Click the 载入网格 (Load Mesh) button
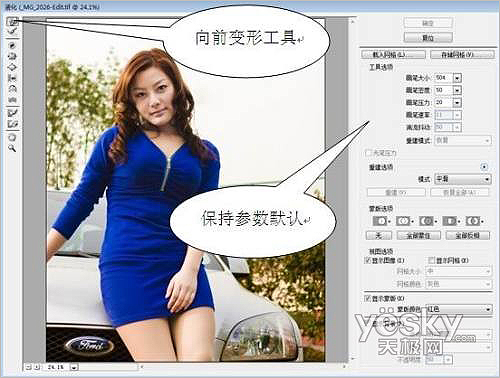 [393, 54]
